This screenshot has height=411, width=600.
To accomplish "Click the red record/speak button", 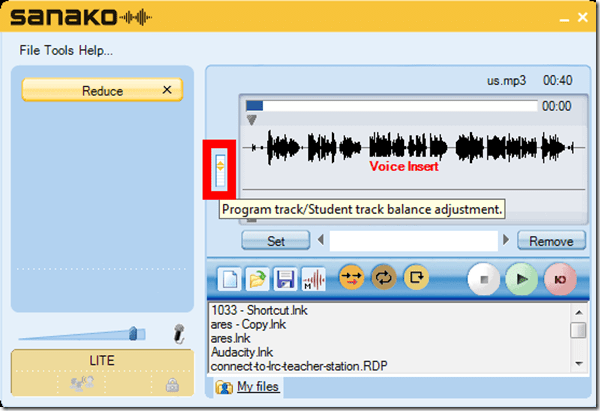I will tap(558, 279).
